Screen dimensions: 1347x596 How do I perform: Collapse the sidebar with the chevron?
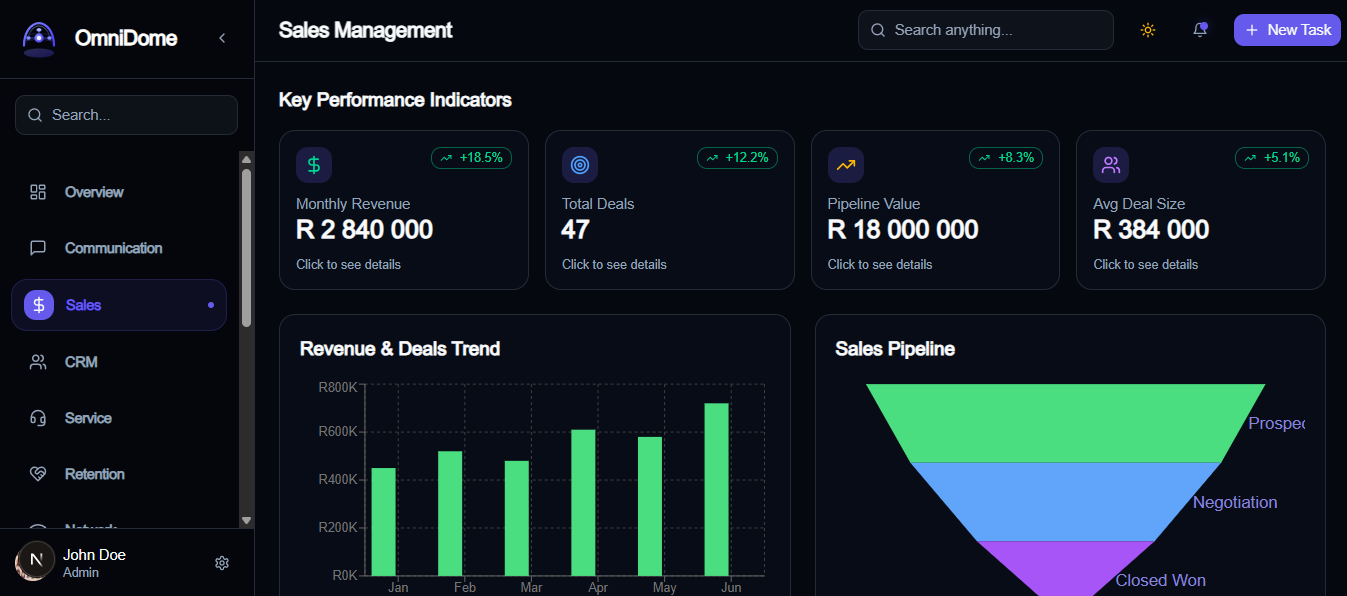click(222, 38)
